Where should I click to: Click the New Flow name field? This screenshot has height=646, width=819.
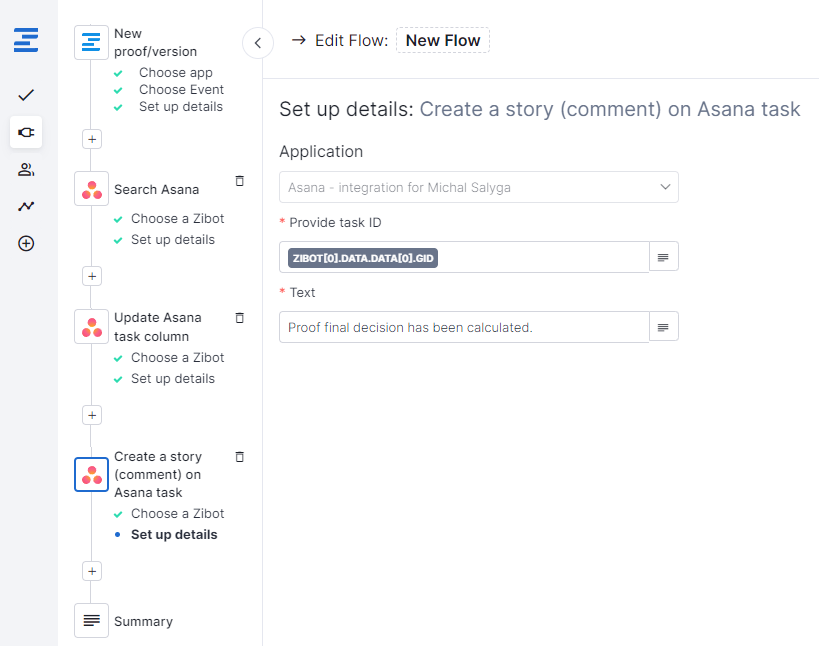pos(442,41)
